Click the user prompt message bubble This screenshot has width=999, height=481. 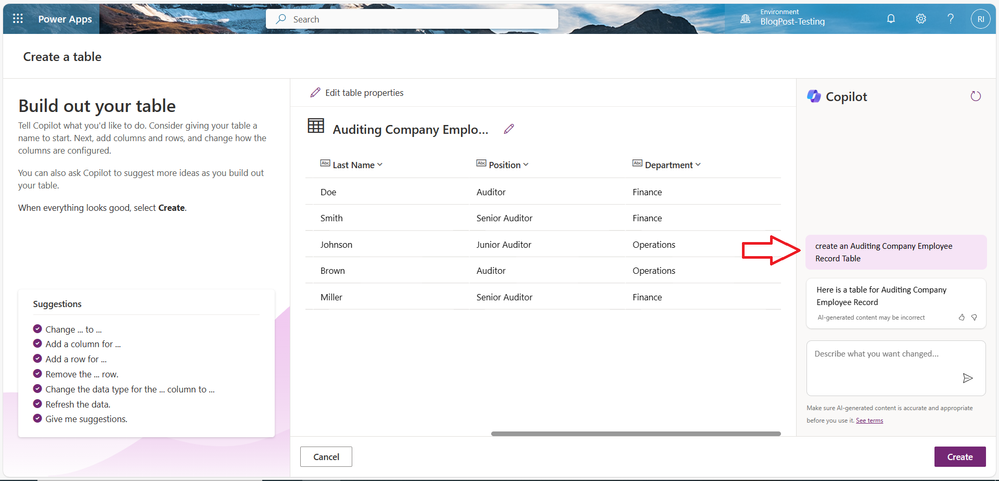click(x=896, y=252)
